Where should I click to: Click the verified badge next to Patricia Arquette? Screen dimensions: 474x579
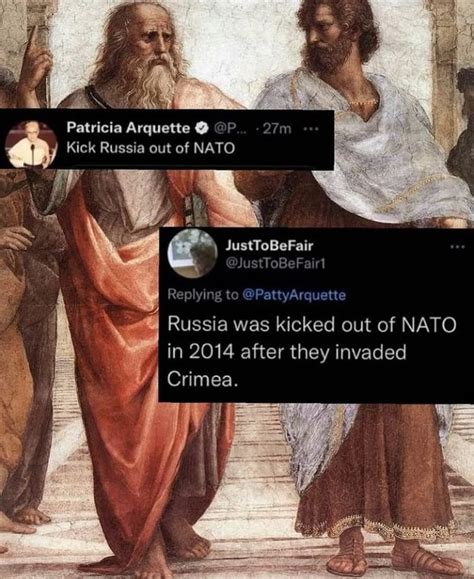click(x=201, y=128)
